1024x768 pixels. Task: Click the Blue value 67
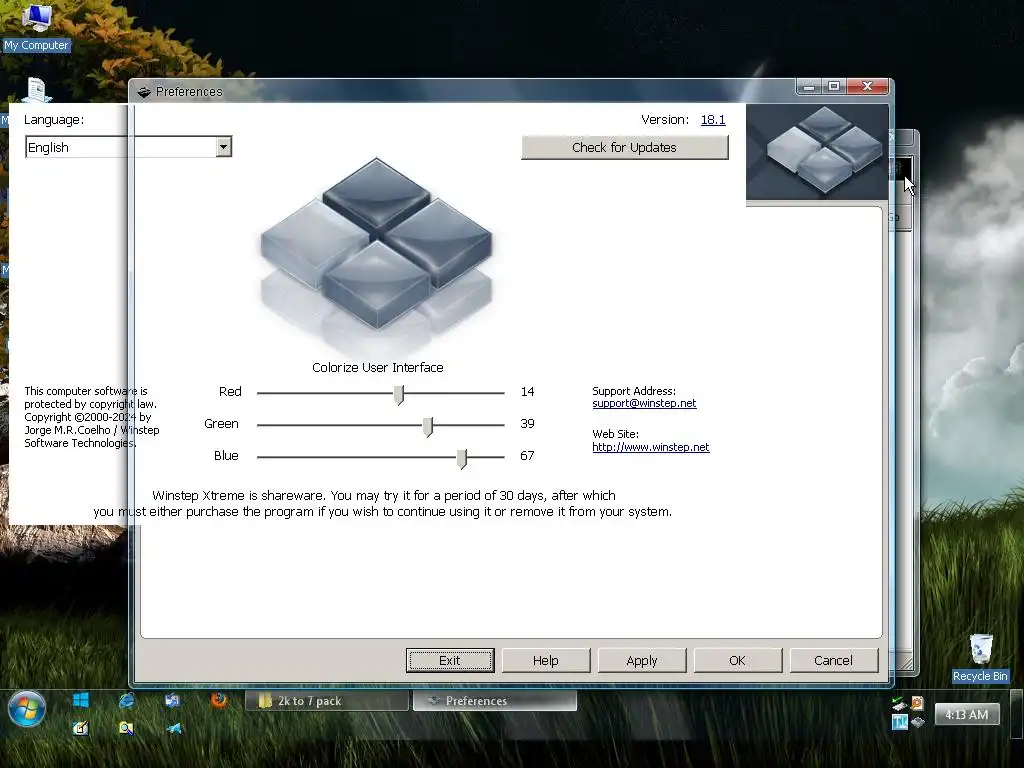[528, 455]
